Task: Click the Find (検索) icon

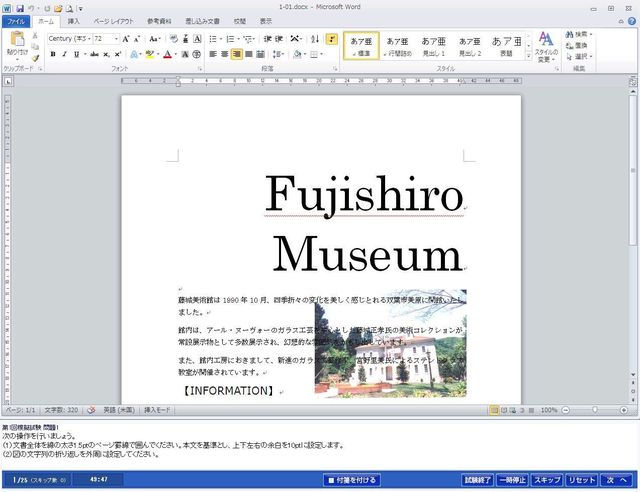Action: (581, 33)
